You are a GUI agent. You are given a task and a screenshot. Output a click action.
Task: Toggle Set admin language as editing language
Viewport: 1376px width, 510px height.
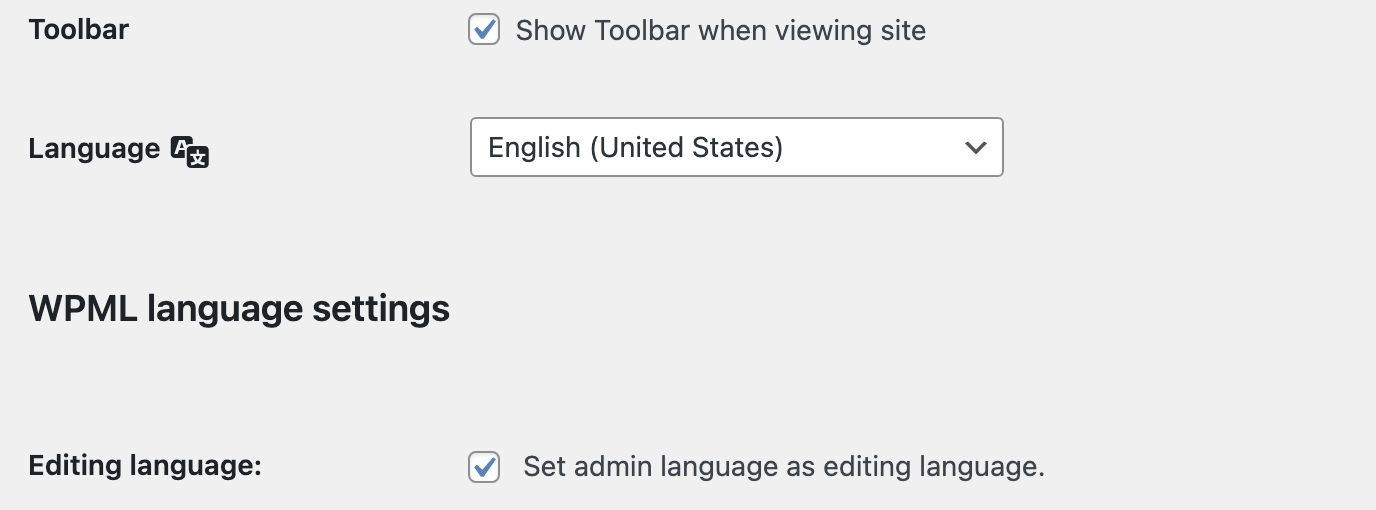click(484, 467)
